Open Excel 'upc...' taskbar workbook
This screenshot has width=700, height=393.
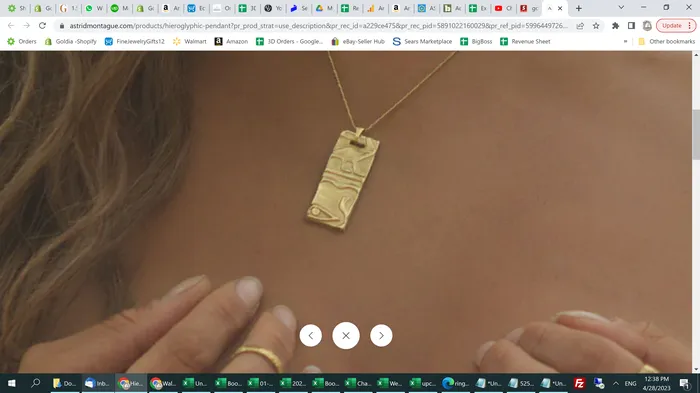click(x=424, y=383)
